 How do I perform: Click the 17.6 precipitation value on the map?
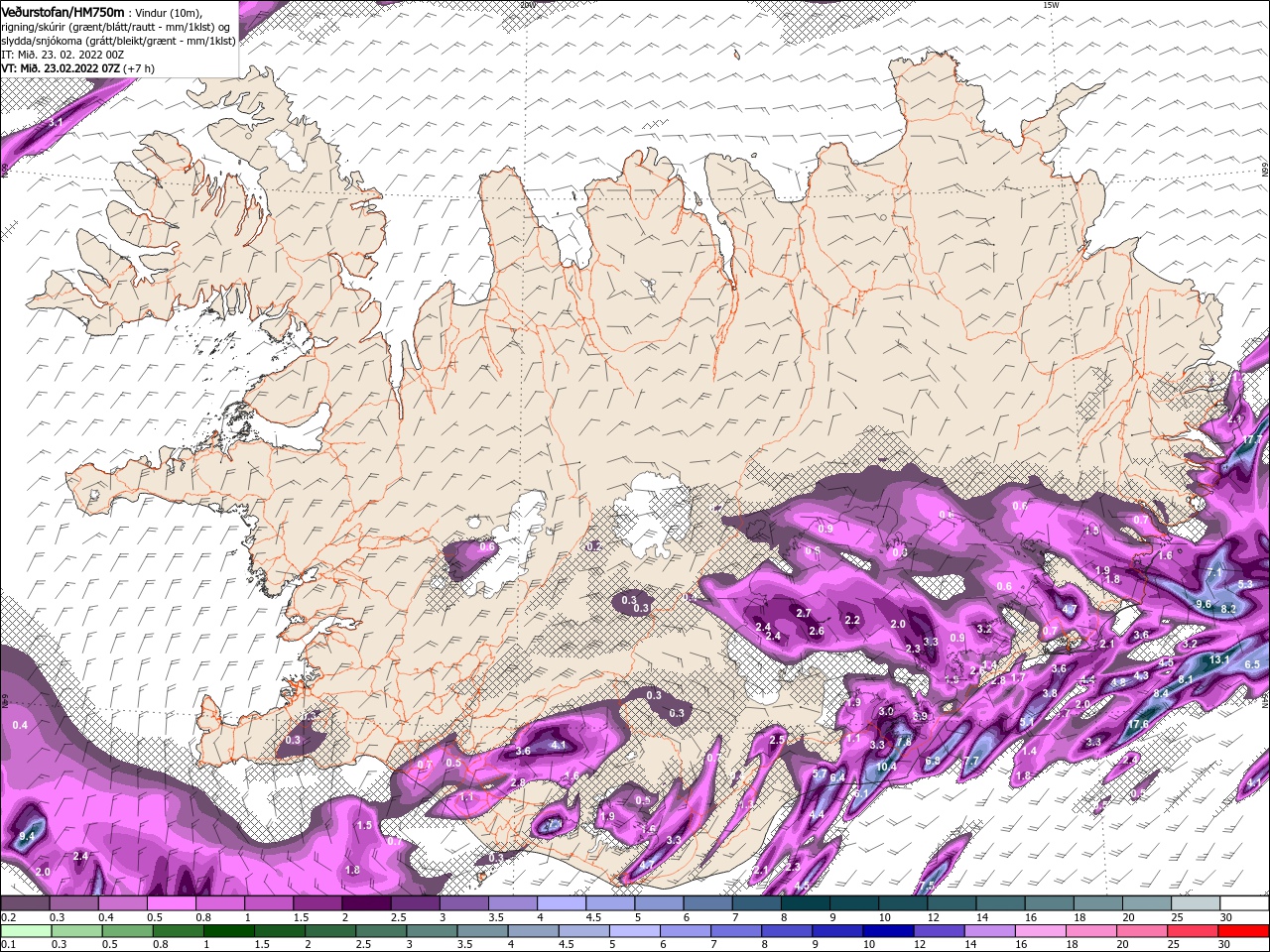tap(1138, 725)
